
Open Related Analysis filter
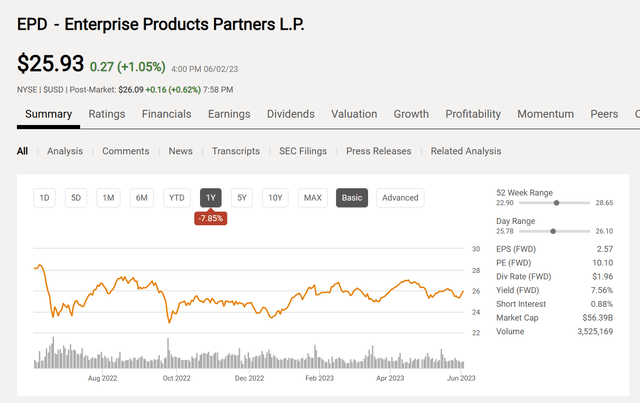[466, 151]
